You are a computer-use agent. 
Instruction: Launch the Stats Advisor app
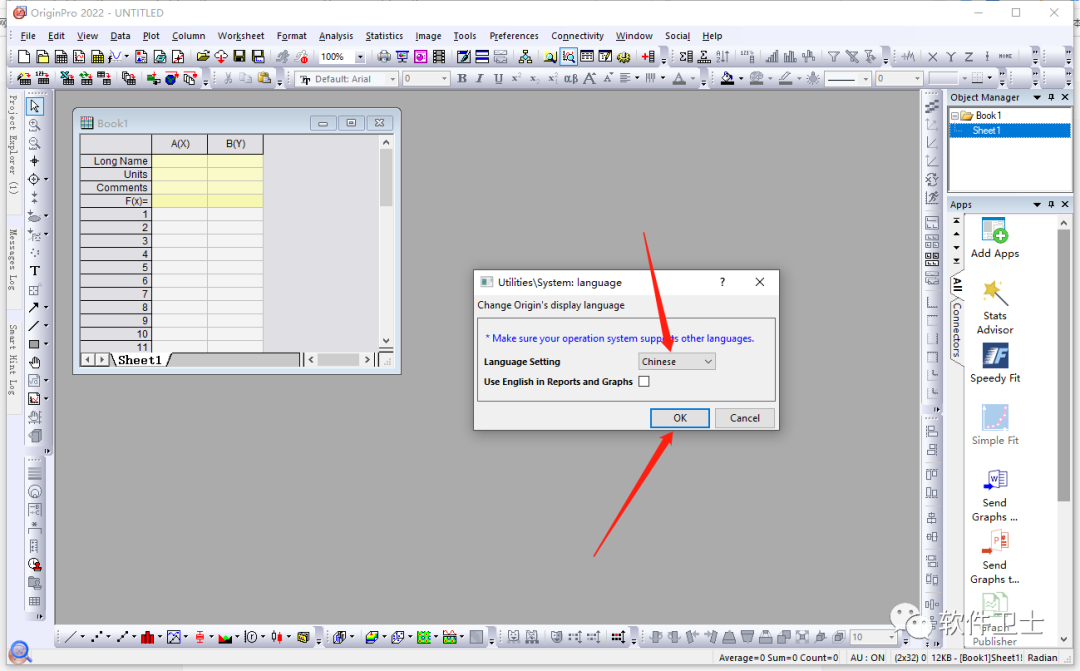click(995, 307)
